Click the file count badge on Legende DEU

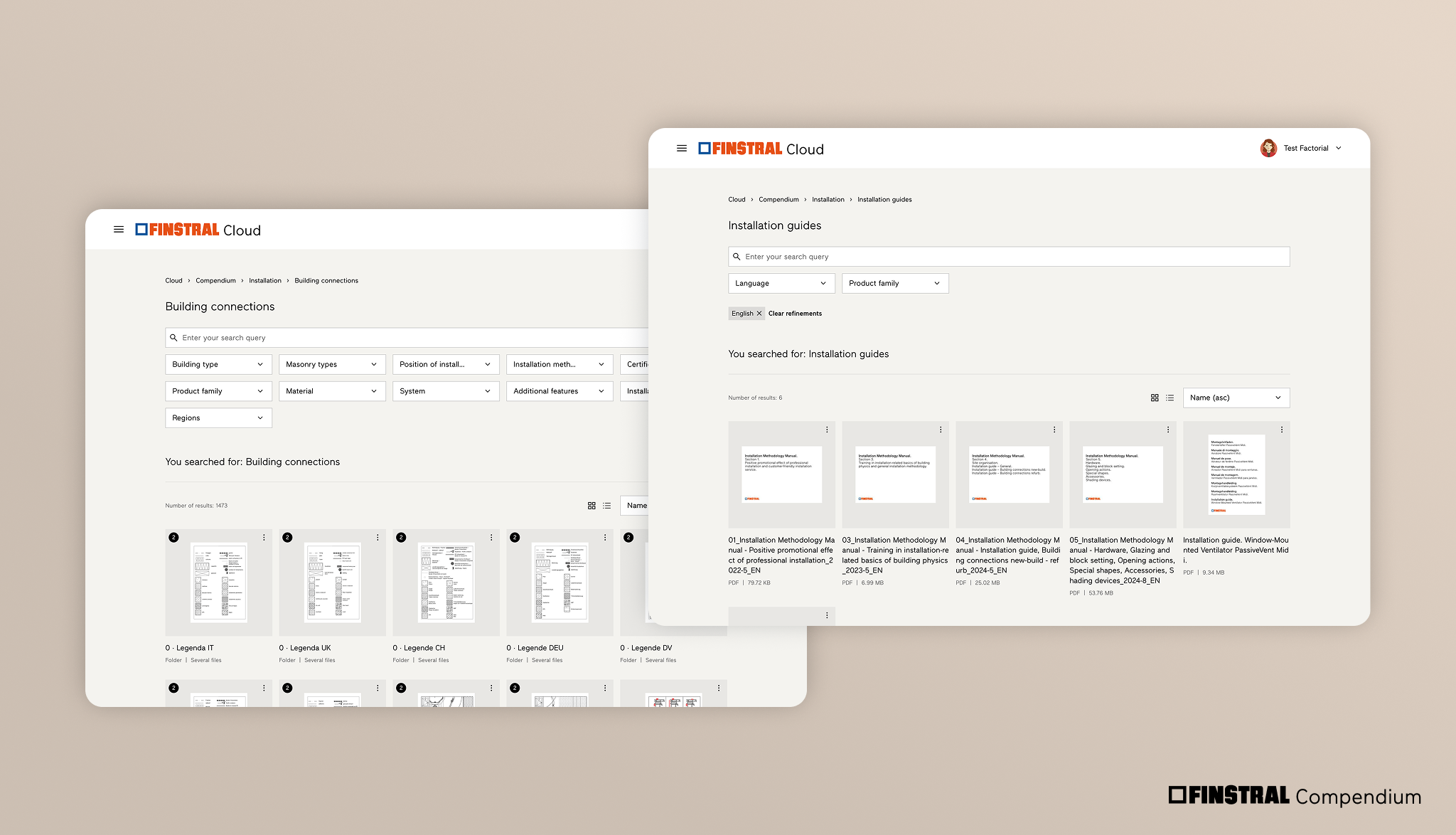tap(515, 538)
